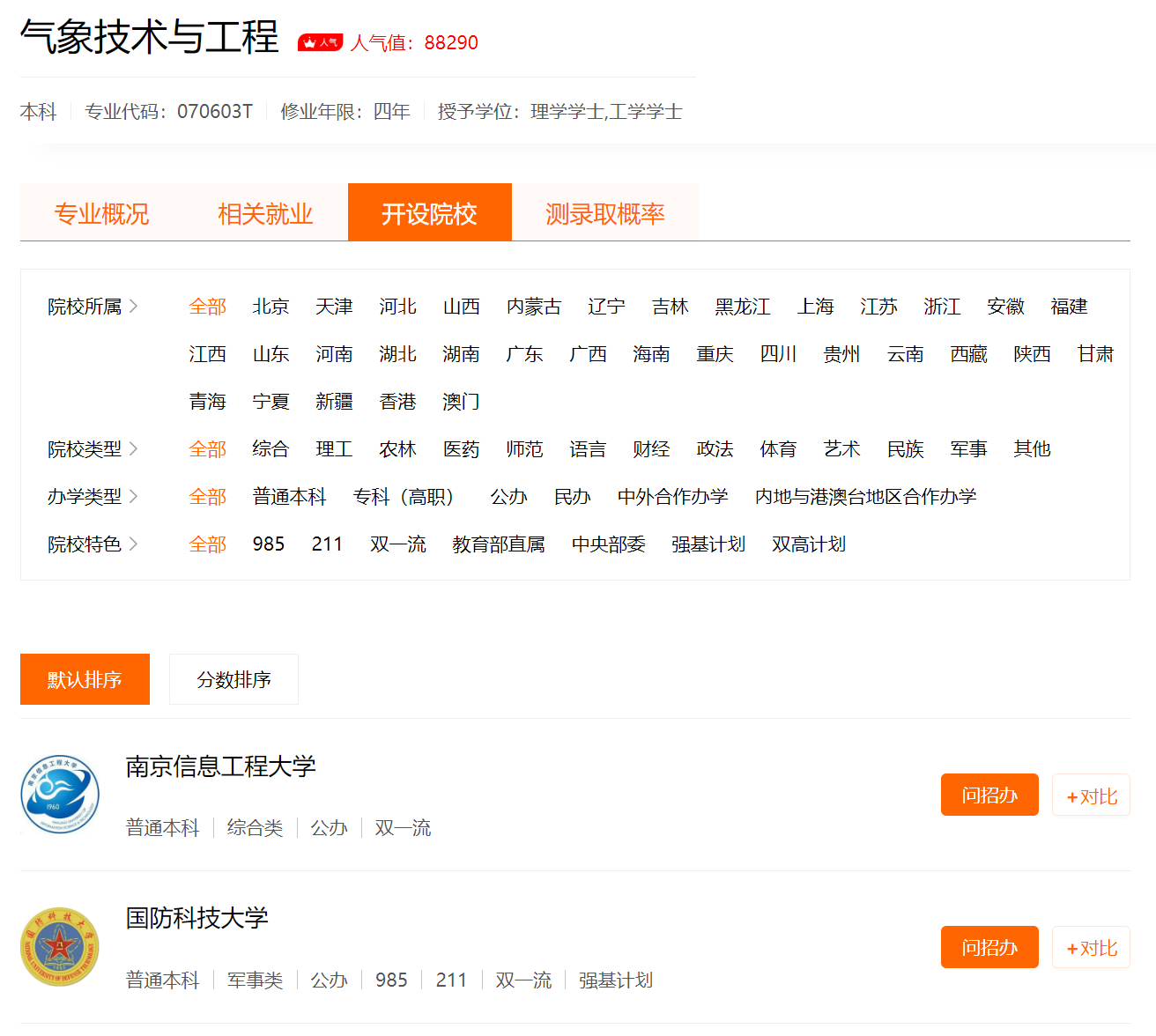The image size is (1156, 1036).
Task: Expand the 办学类型 filter chevron
Action: pos(133,497)
